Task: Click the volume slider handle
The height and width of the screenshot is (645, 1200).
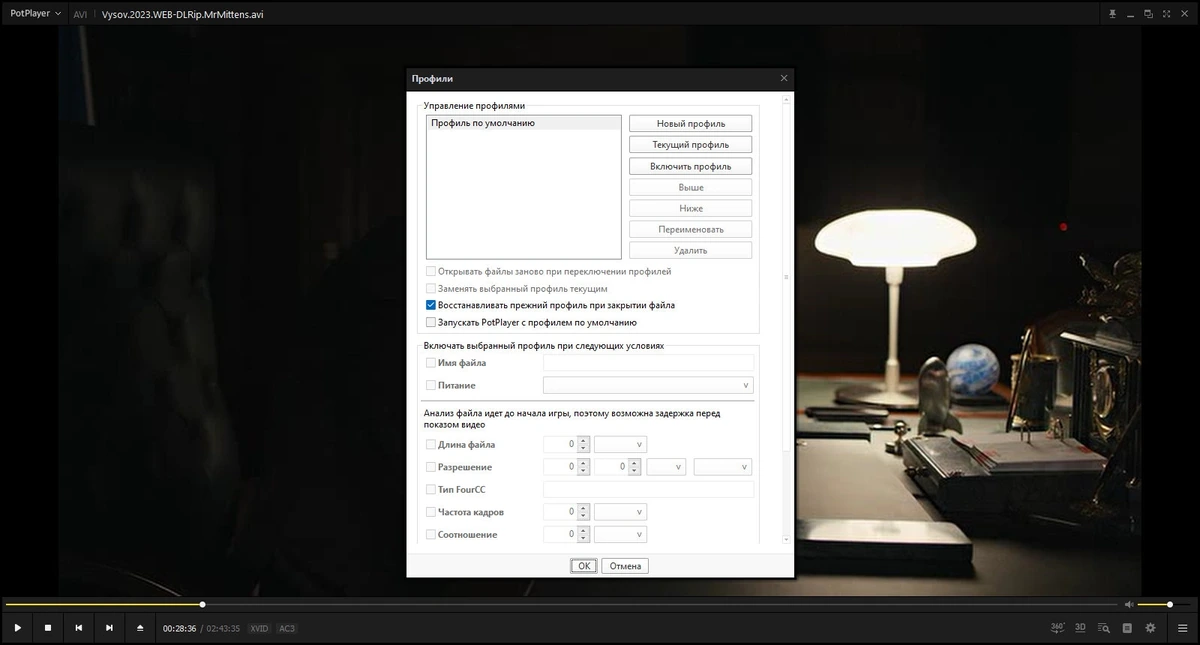Action: click(x=1169, y=604)
